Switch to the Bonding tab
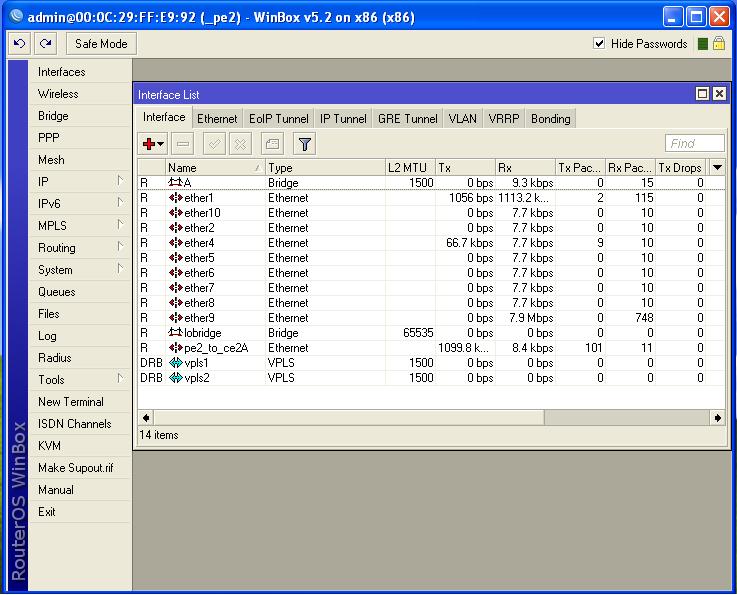The height and width of the screenshot is (595, 737). [x=550, y=119]
